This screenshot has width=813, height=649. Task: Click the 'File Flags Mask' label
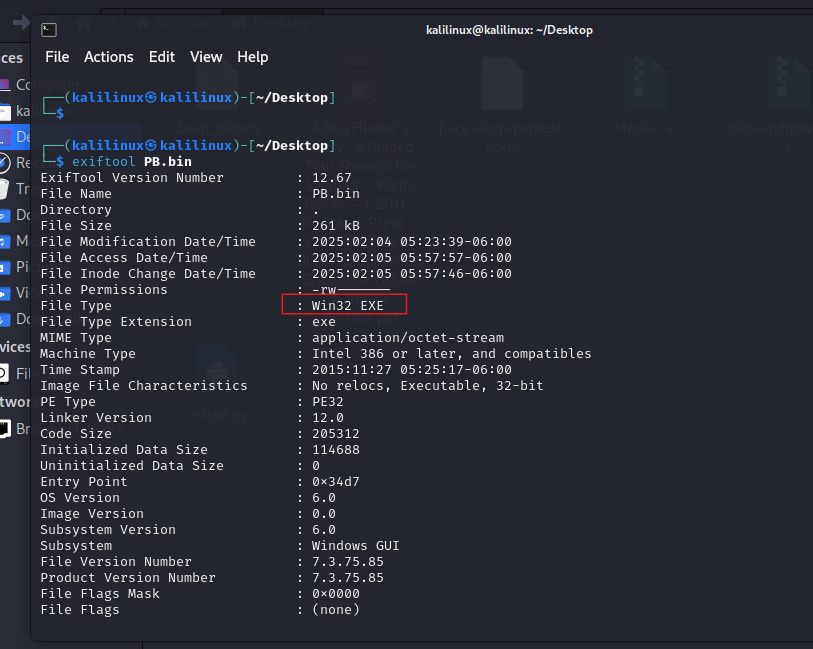click(x=100, y=594)
